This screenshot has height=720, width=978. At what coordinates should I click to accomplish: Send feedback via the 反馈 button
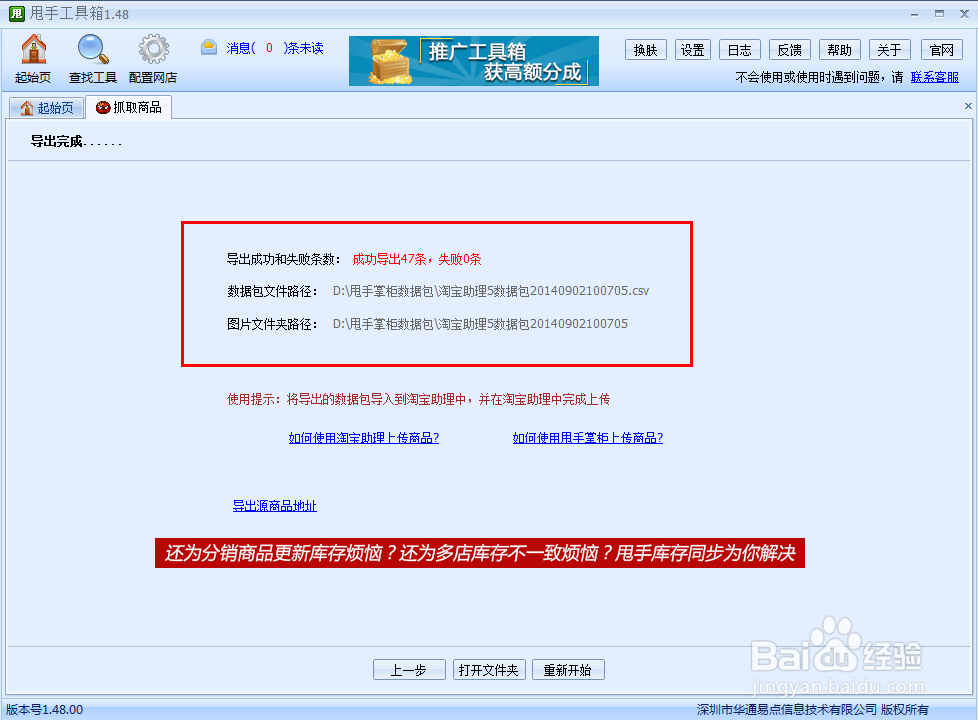(790, 49)
